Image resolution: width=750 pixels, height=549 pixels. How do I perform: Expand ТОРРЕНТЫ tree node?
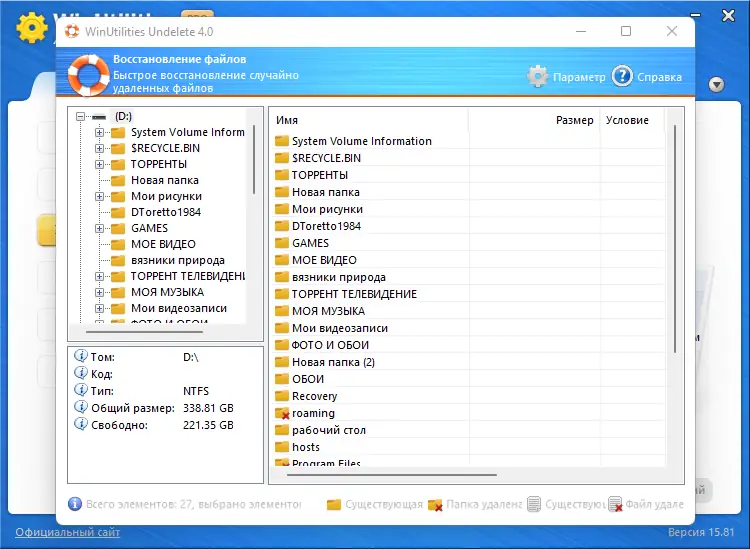tap(99, 165)
